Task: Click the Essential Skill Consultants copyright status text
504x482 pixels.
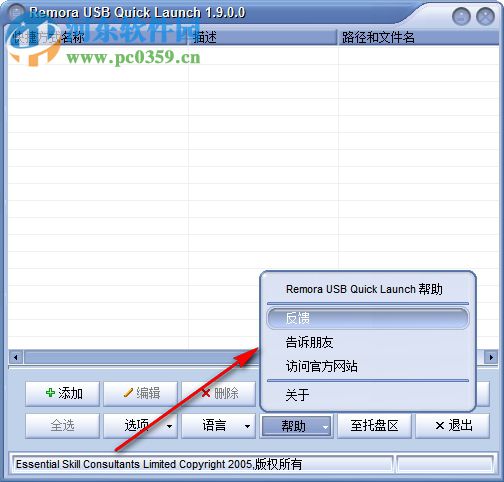Action: 159,464
